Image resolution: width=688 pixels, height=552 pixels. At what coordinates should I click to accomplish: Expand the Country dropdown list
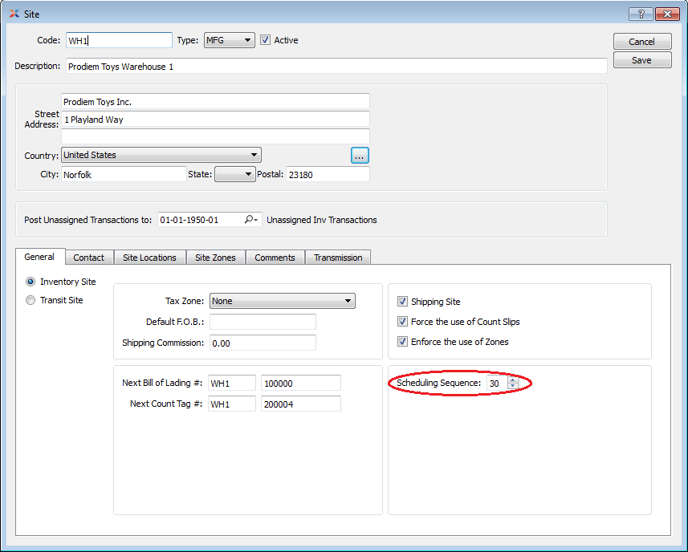click(x=160, y=155)
